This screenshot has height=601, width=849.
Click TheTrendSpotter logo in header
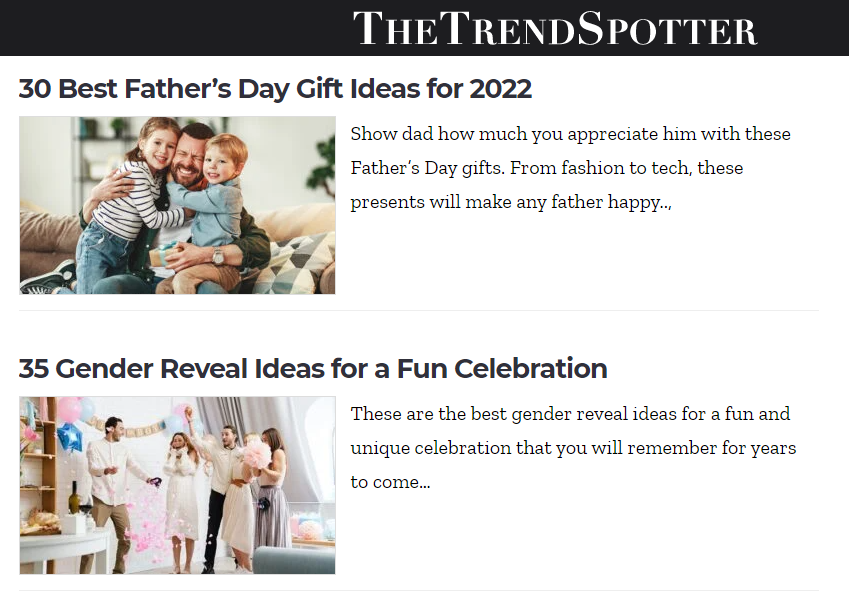click(555, 28)
